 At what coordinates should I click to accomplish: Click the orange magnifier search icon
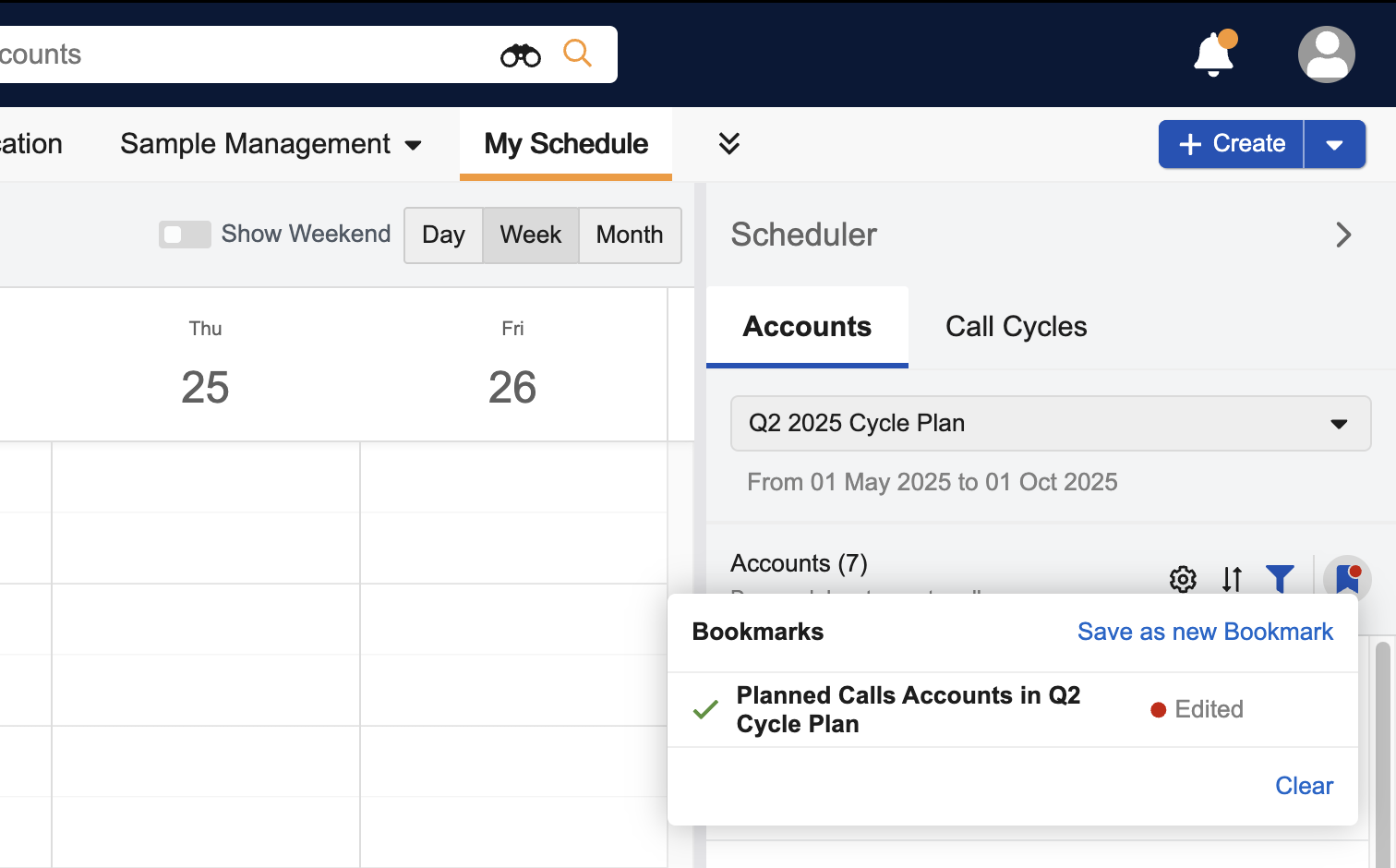[577, 54]
